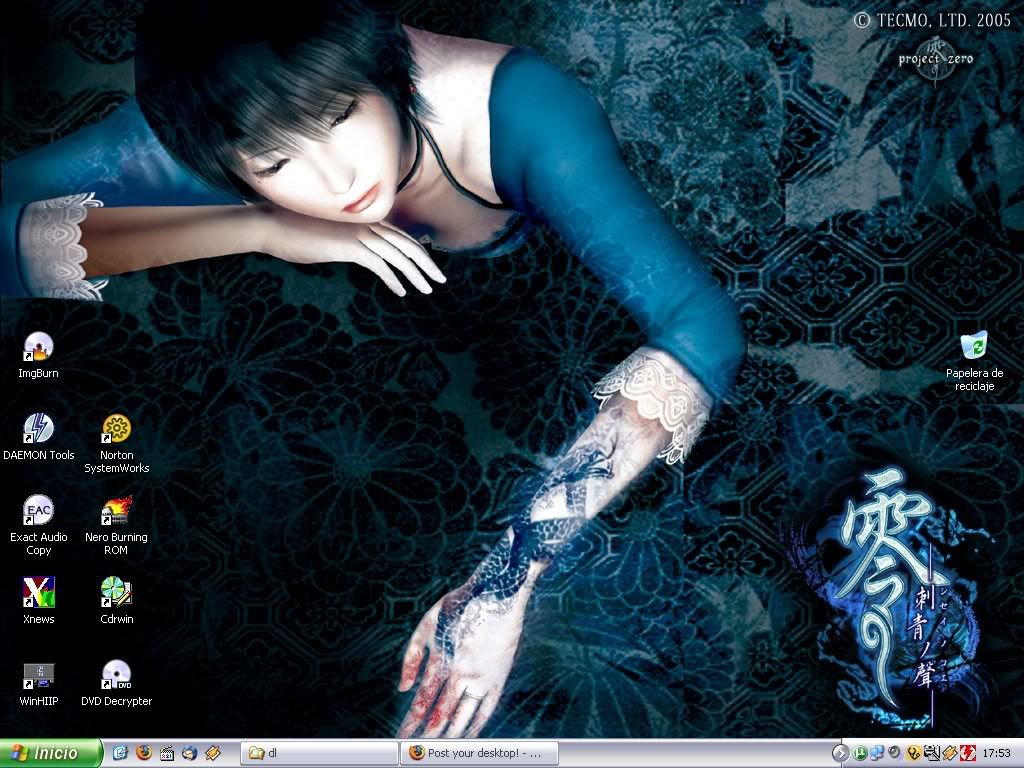The image size is (1024, 768).
Task: Launch Firefox from the quick launch bar
Action: pos(144,754)
